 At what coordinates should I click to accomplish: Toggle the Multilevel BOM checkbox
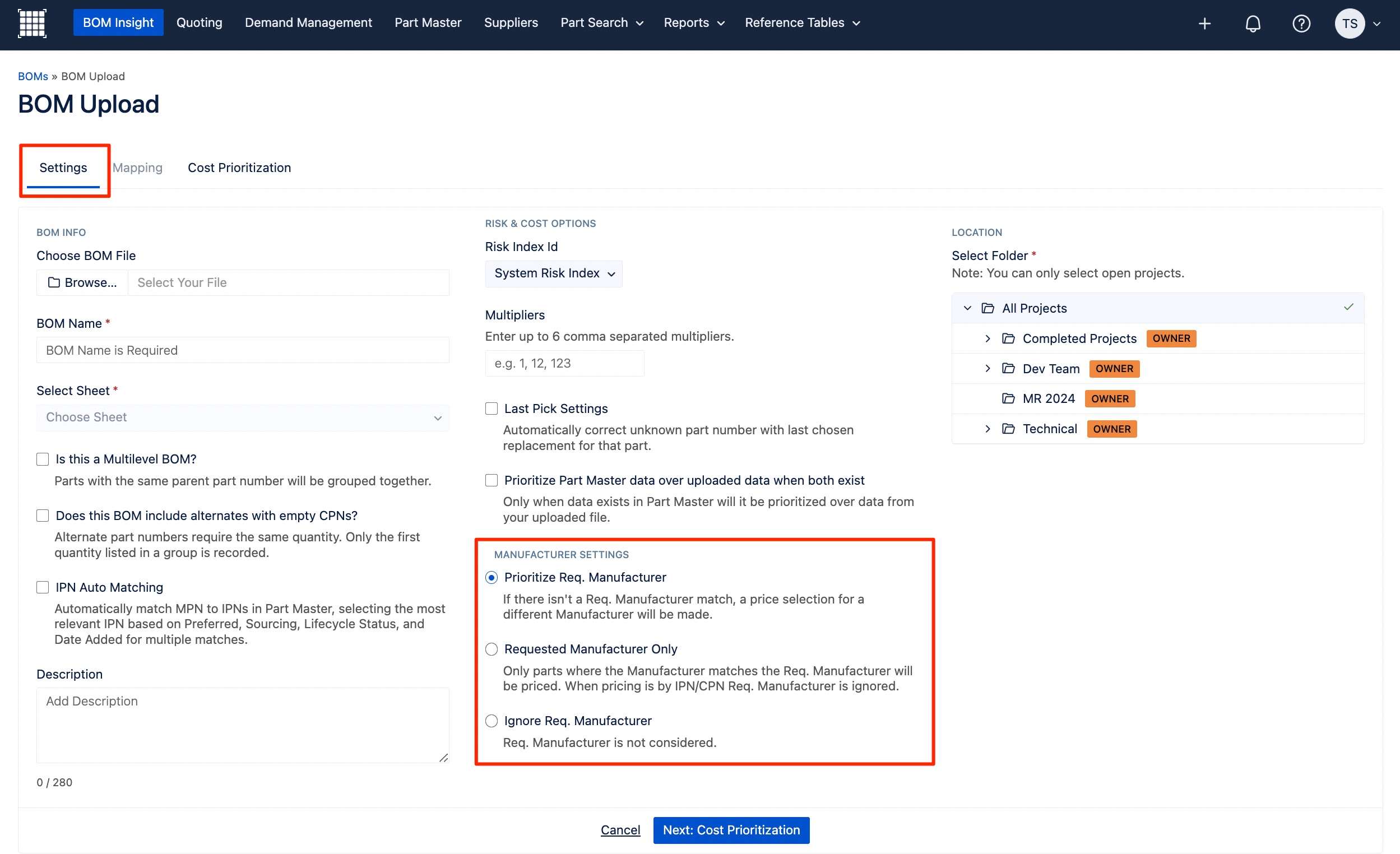coord(43,459)
